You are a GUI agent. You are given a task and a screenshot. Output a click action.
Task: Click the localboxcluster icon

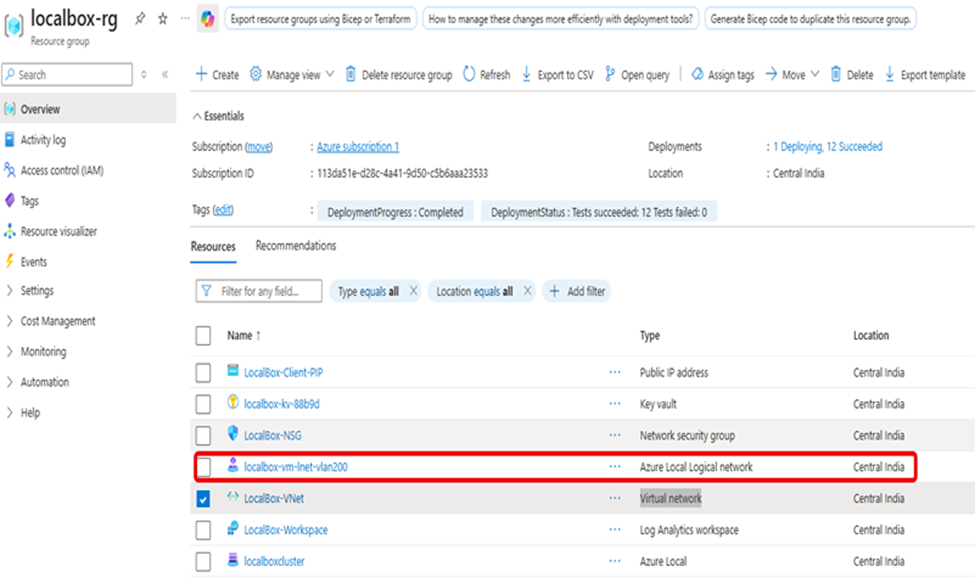[x=233, y=559]
